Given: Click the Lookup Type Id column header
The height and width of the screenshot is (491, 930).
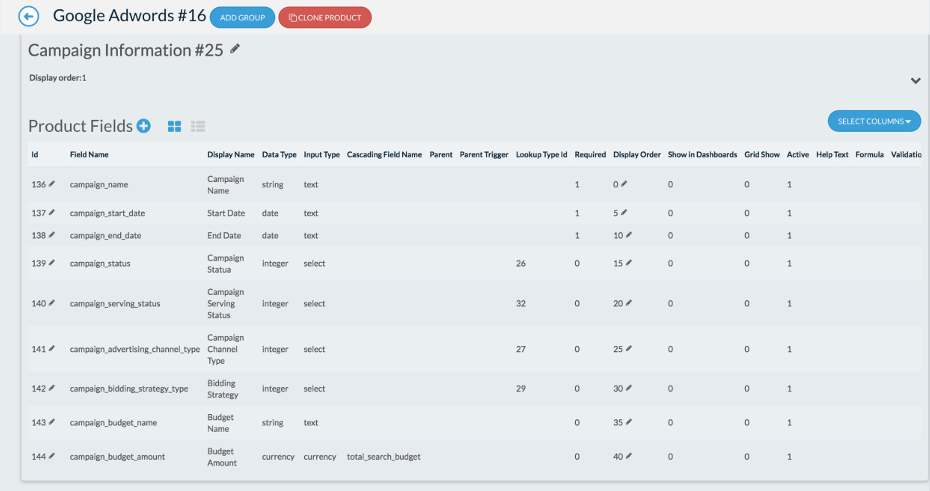Looking at the screenshot, I should pyautogui.click(x=542, y=154).
